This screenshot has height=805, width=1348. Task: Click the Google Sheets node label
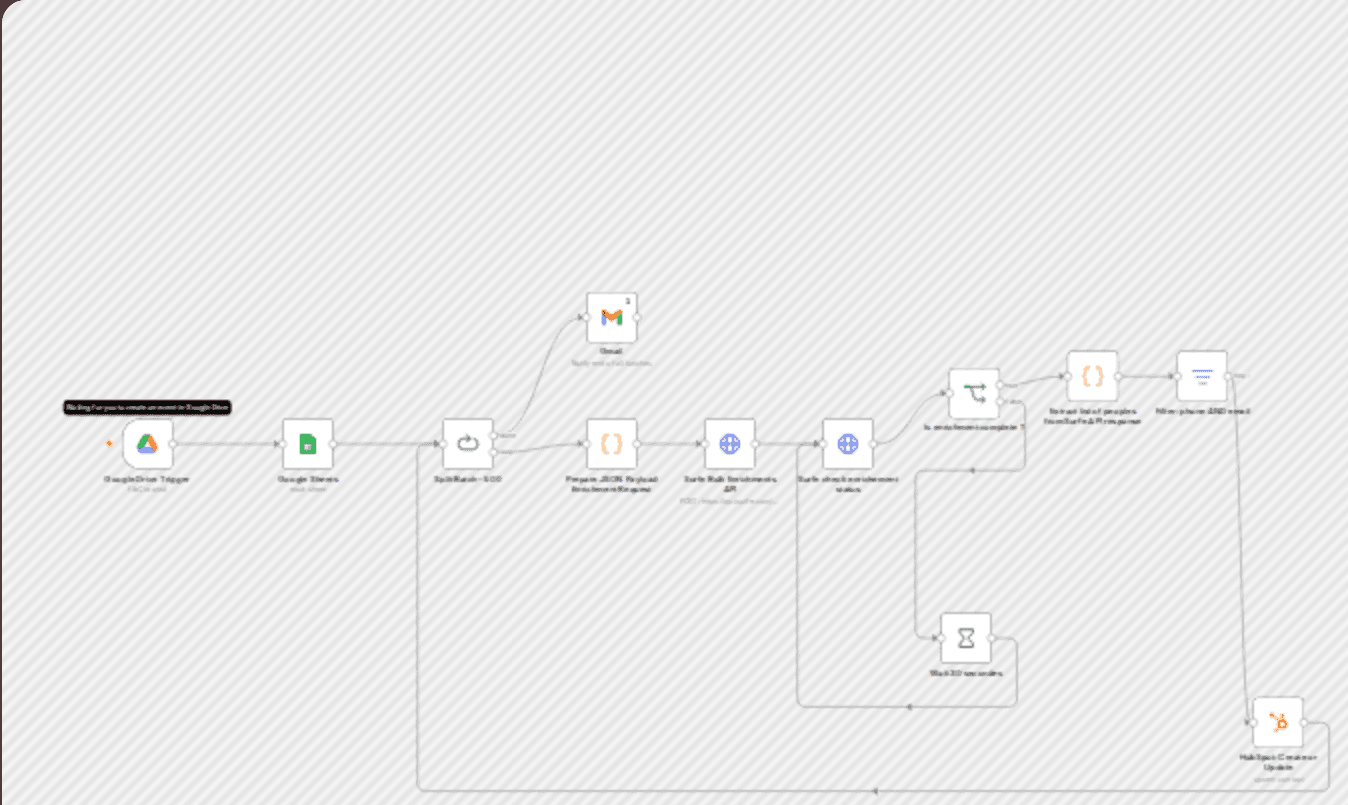coord(308,479)
